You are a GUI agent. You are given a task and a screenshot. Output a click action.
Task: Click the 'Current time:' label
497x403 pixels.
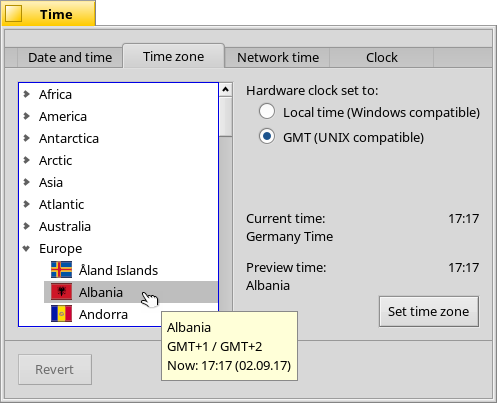pos(286,219)
